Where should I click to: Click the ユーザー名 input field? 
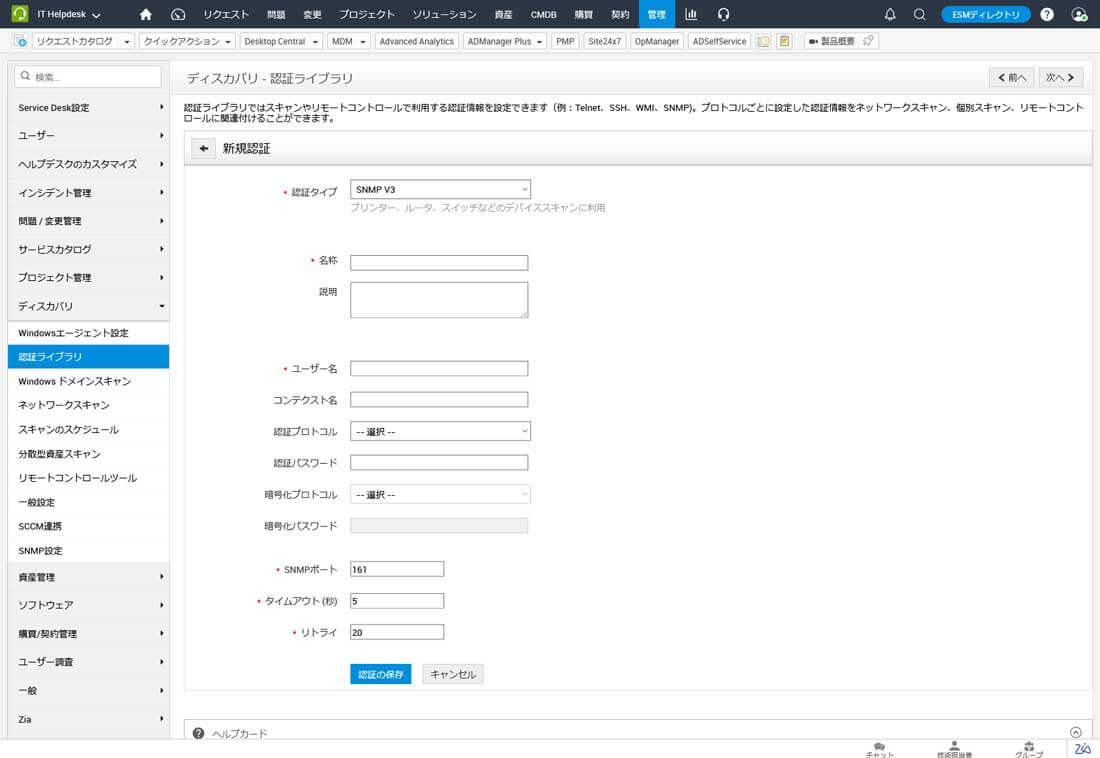click(439, 368)
